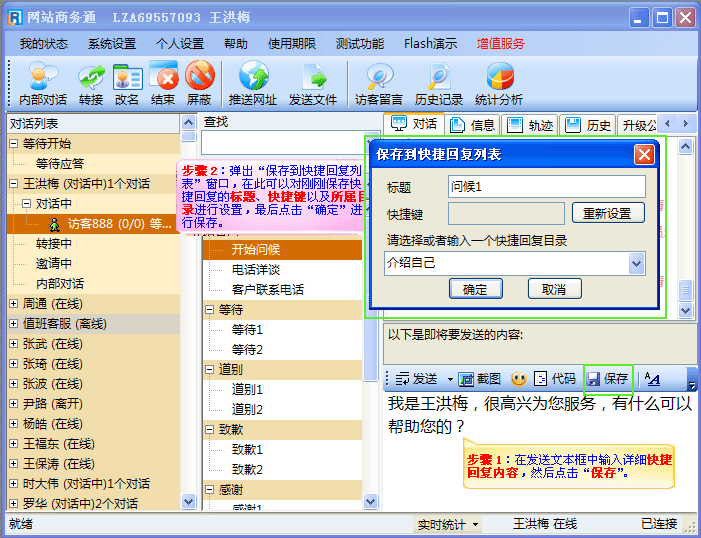Open the 实时统计 dropdown in status bar

(447, 524)
